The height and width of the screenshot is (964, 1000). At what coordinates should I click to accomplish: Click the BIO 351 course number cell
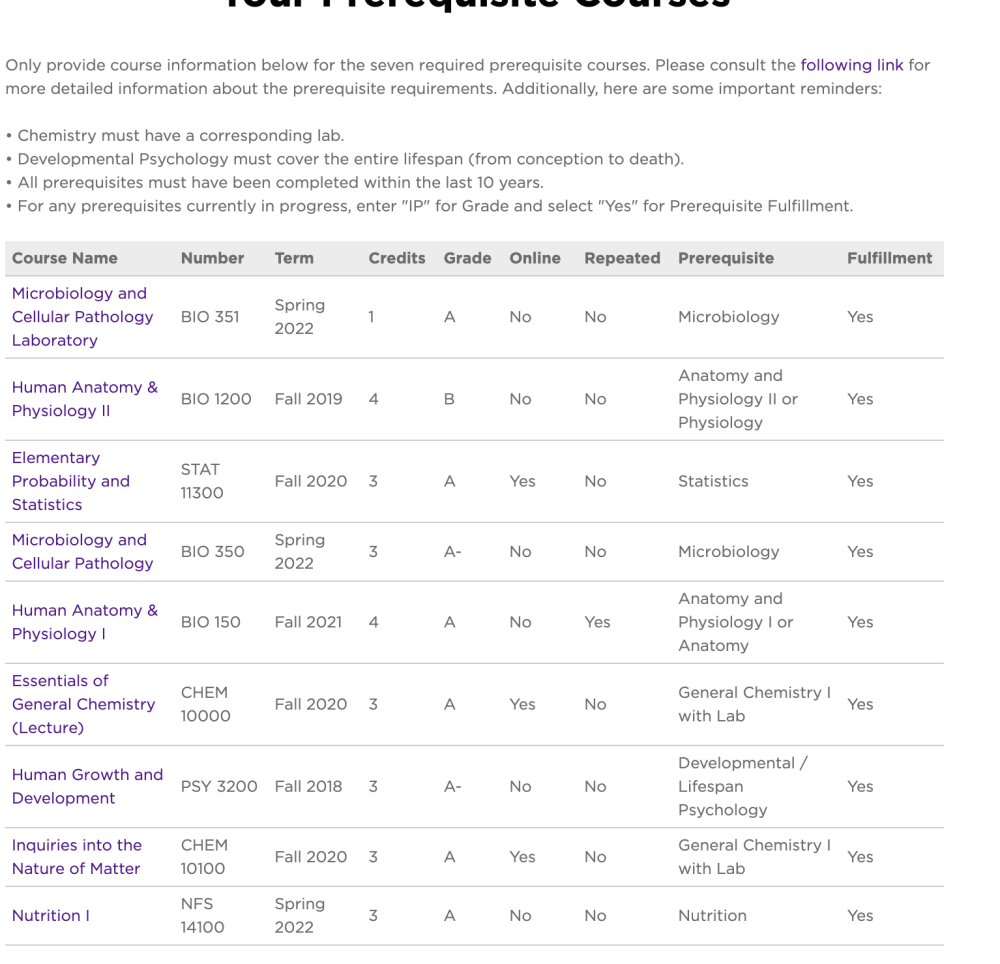(210, 317)
